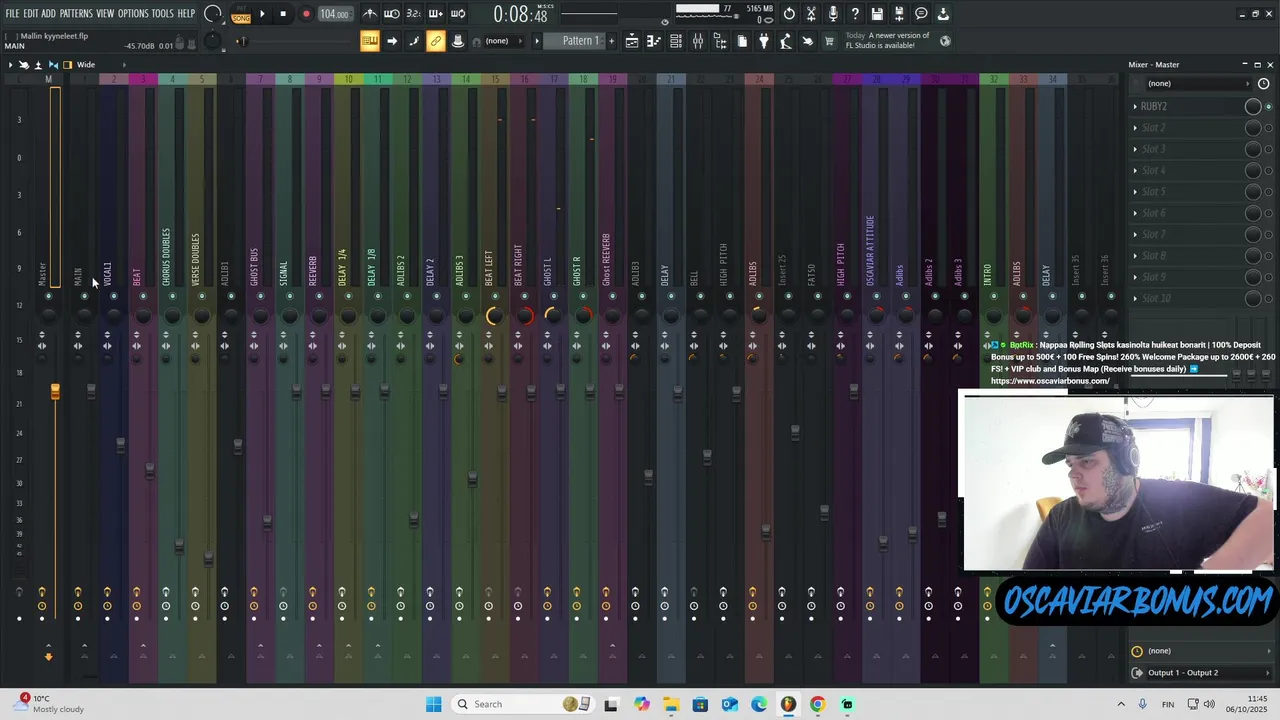Click the multilink to controllers icon

(x=436, y=41)
